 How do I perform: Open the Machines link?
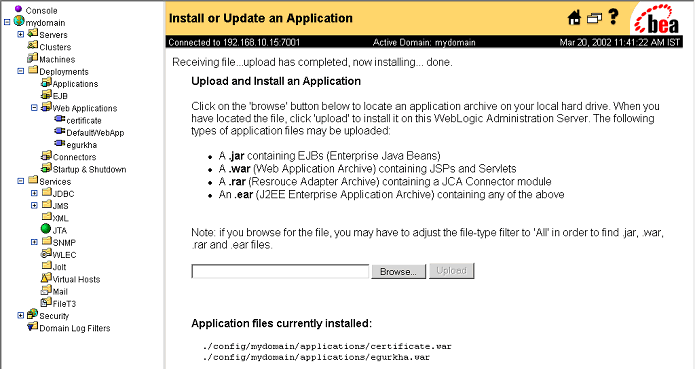(57, 59)
